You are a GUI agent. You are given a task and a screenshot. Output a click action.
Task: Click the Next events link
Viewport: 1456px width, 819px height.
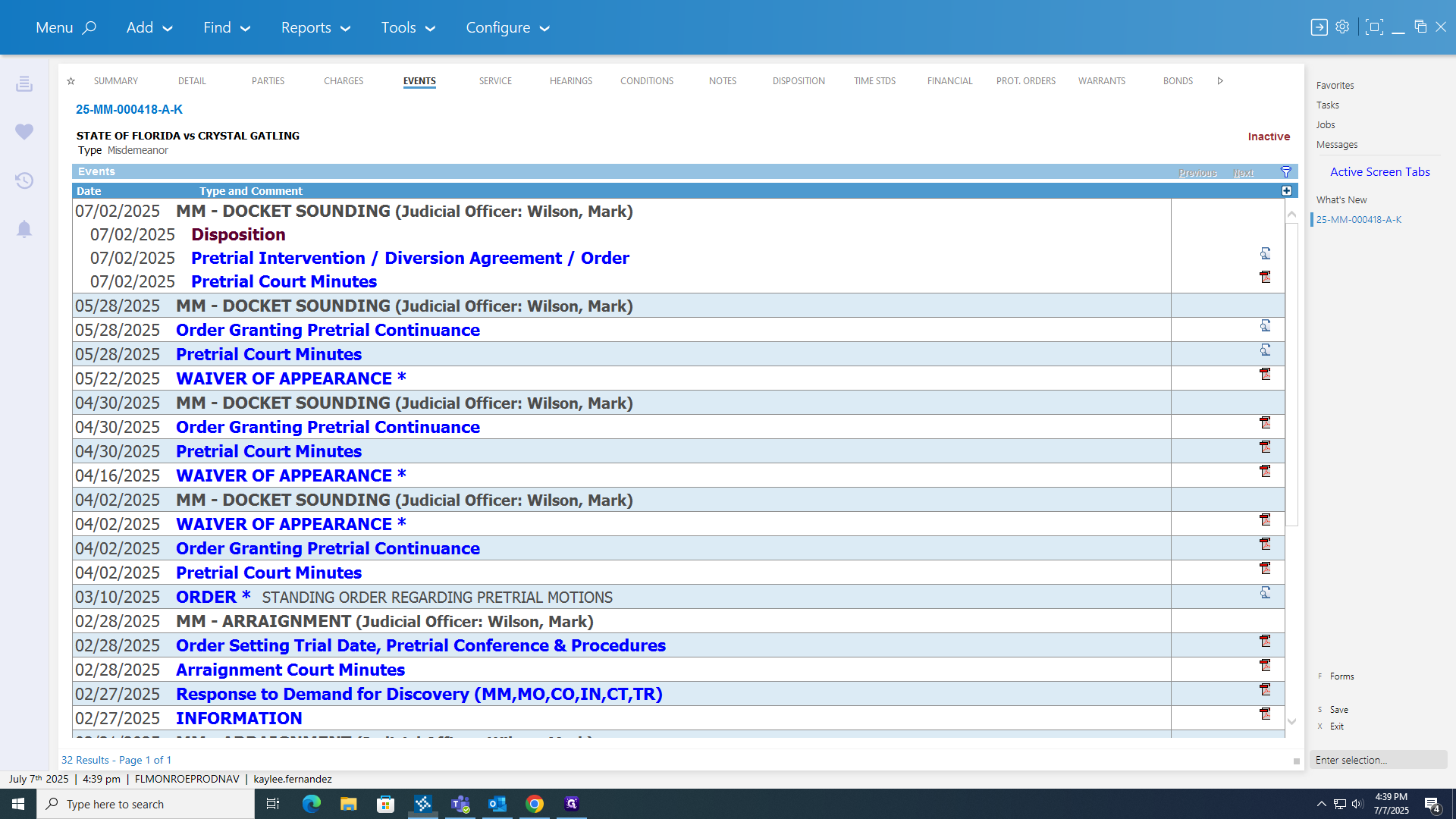[x=1243, y=173]
